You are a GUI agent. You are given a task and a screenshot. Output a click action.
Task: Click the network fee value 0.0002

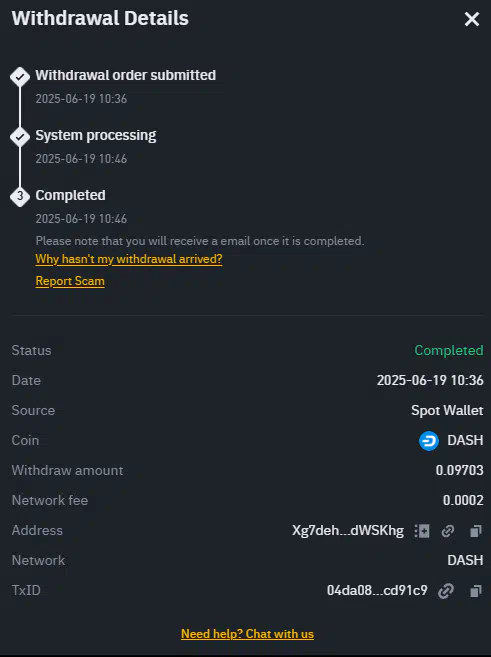(x=463, y=500)
